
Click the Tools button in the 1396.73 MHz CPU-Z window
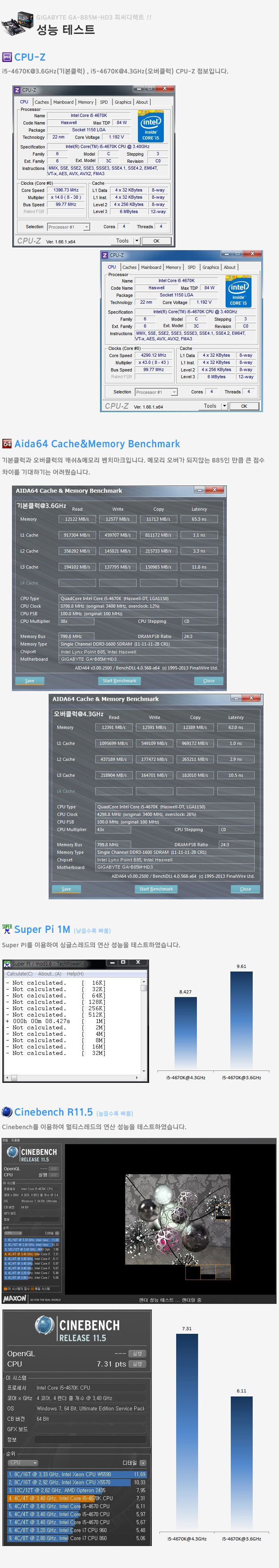(122, 241)
